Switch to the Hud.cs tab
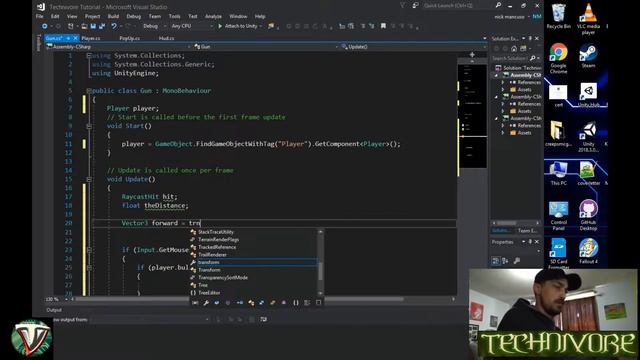This screenshot has width=640, height=360. (166, 38)
